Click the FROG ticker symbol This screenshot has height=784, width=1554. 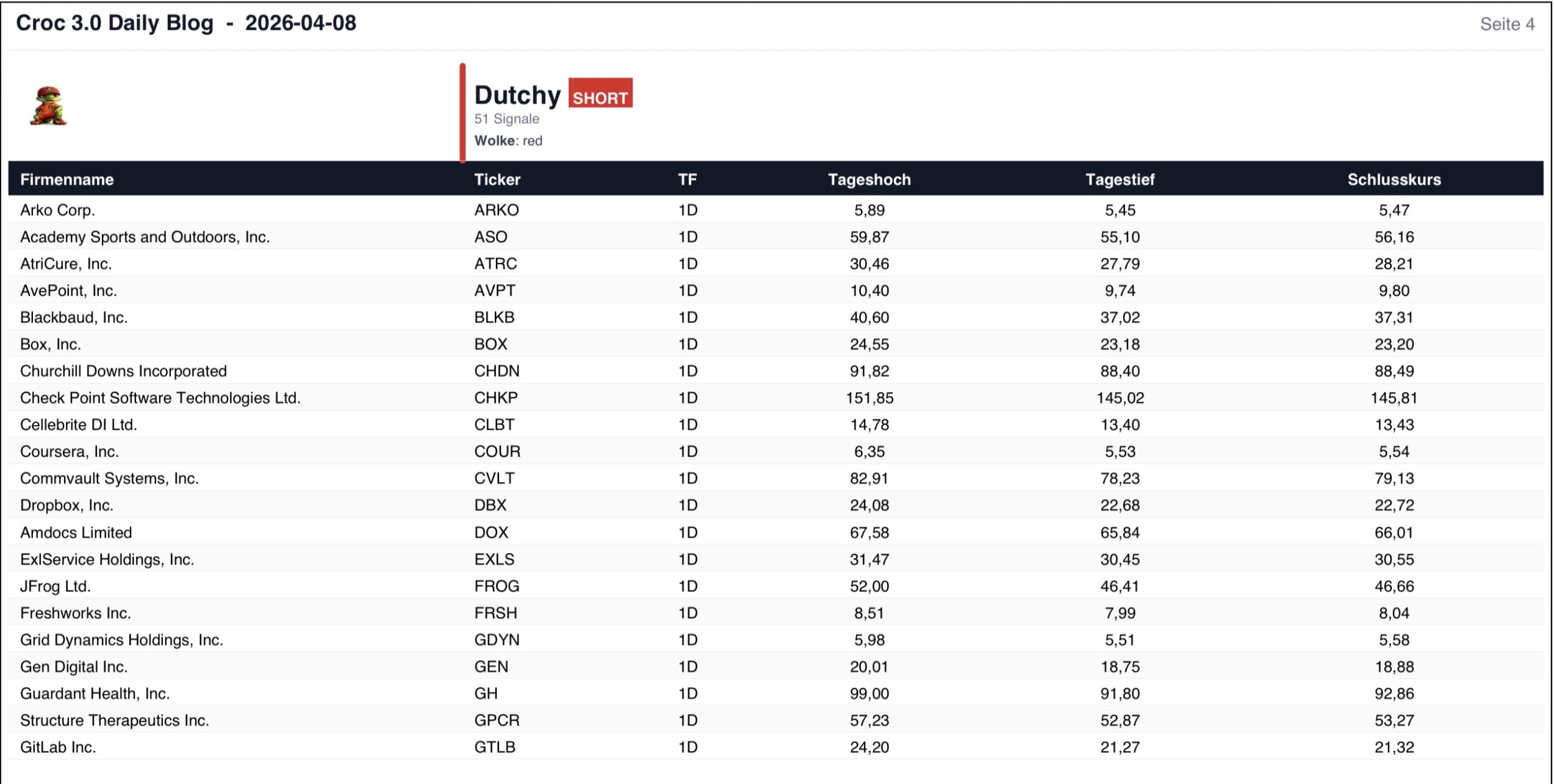[x=496, y=586]
